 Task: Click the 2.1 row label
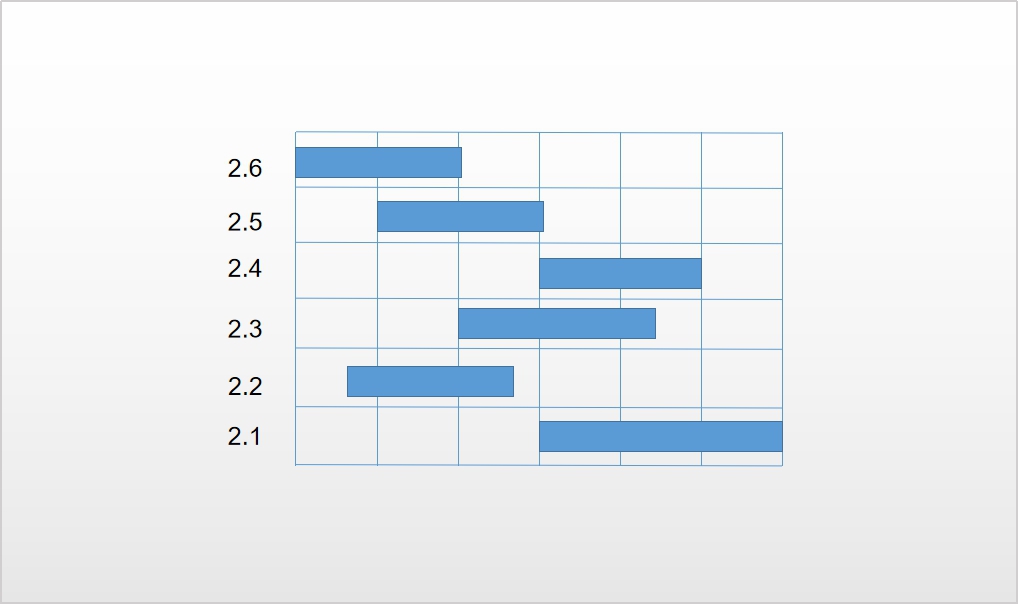[x=245, y=436]
